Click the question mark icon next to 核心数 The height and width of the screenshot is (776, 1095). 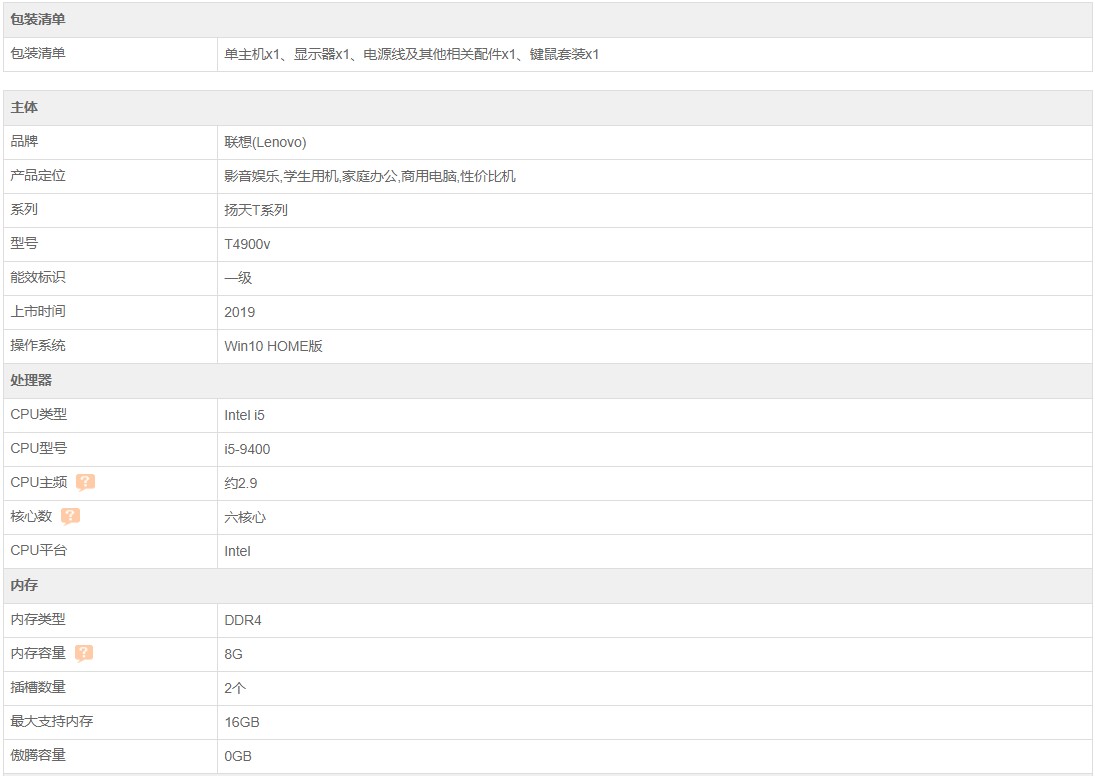[x=70, y=517]
